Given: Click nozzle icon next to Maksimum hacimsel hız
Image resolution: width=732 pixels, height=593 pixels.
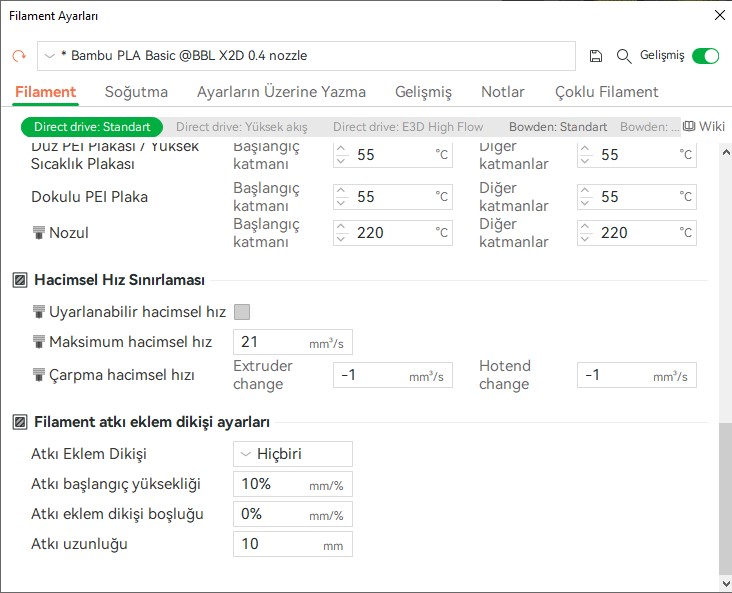Looking at the screenshot, I should (39, 342).
